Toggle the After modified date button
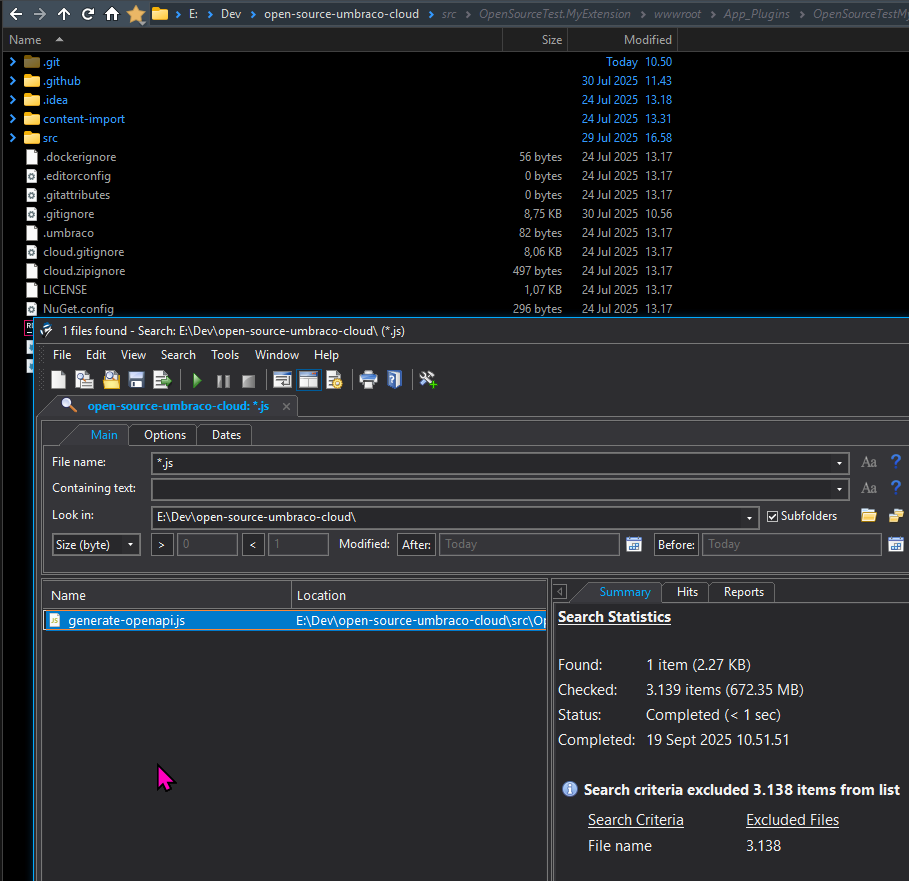This screenshot has width=909, height=881. [416, 544]
